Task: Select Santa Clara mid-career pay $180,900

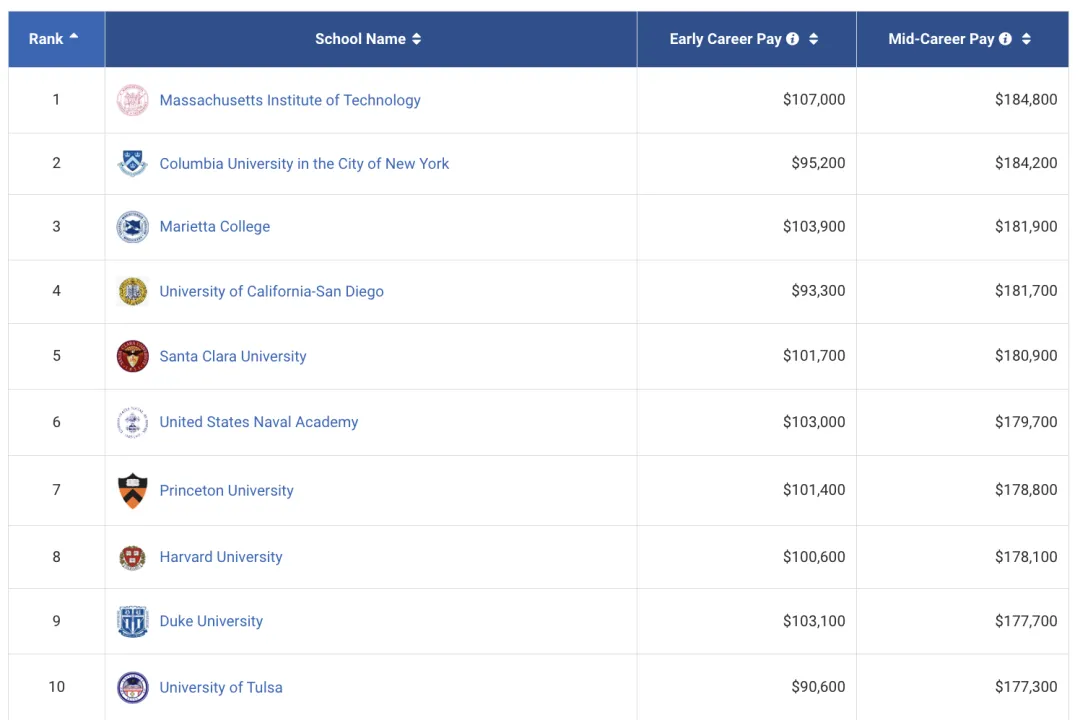Action: (1026, 356)
